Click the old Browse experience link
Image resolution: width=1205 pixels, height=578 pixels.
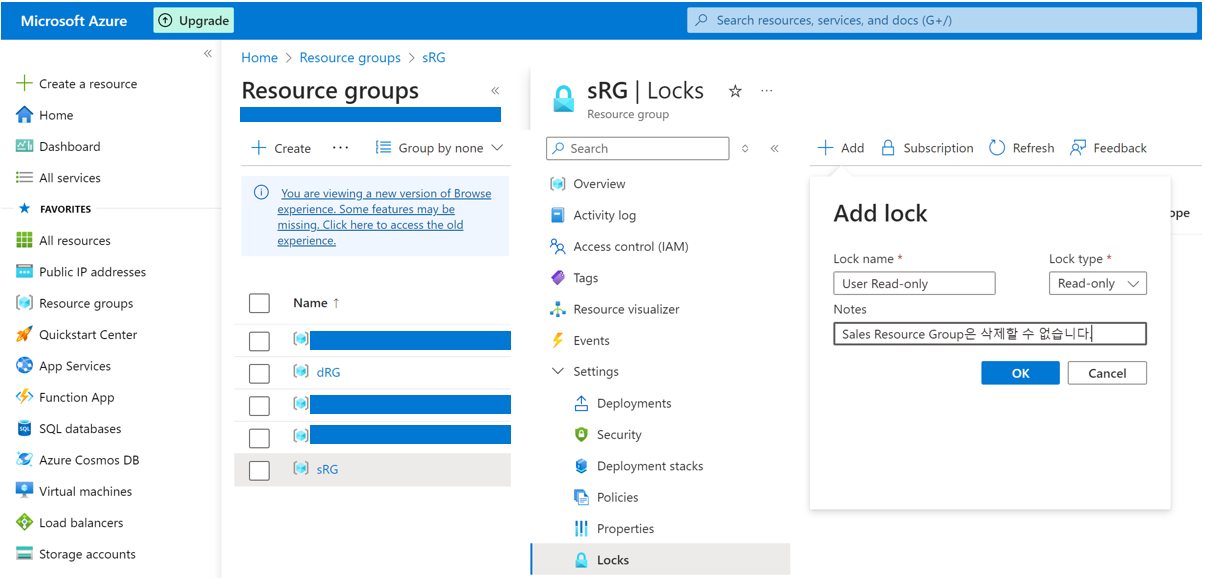384,217
